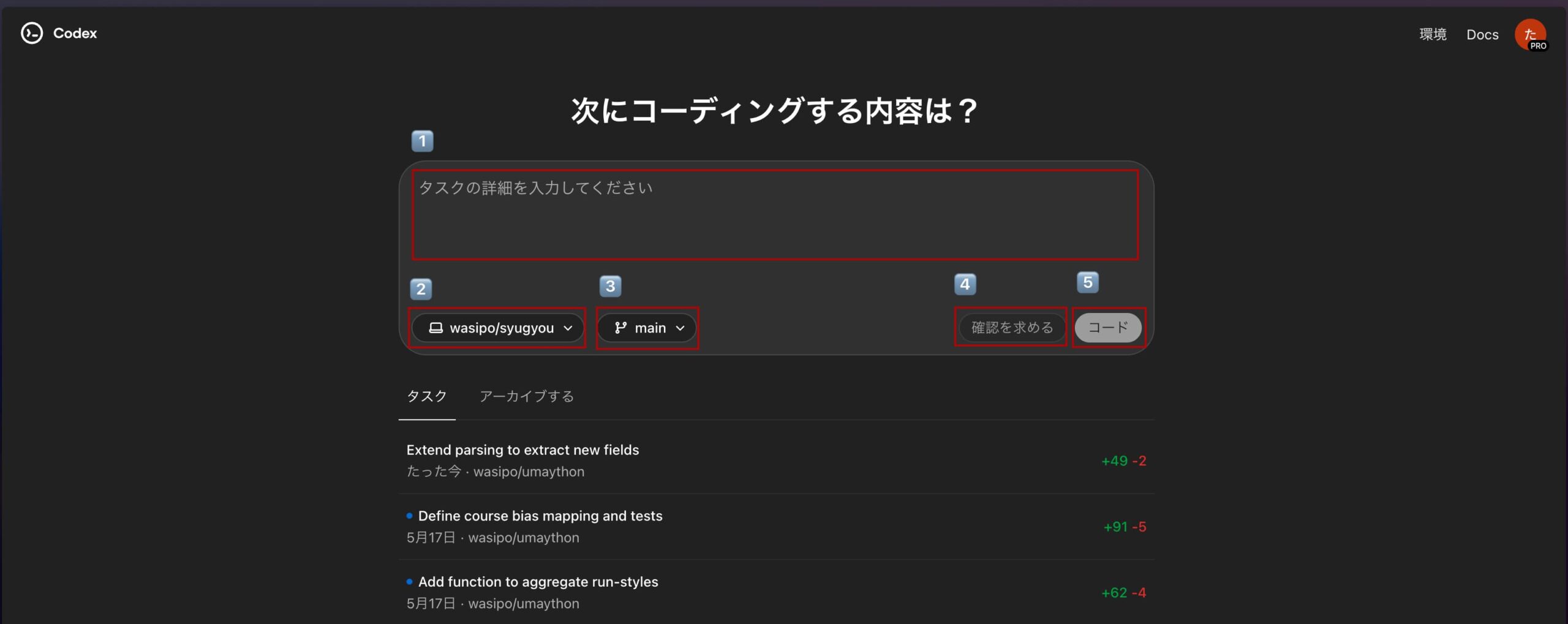
Task: Open task Extend parsing to extract new fields
Action: [x=776, y=460]
